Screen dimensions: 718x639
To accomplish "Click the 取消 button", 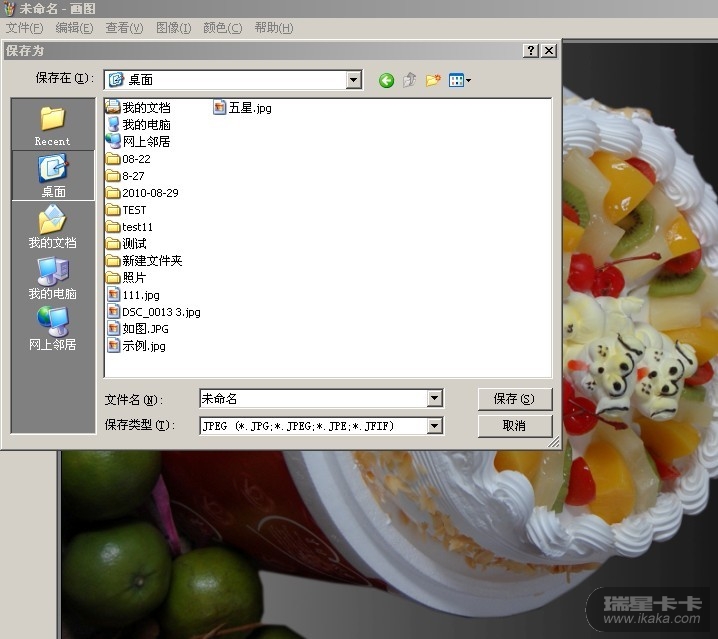I will click(x=515, y=426).
